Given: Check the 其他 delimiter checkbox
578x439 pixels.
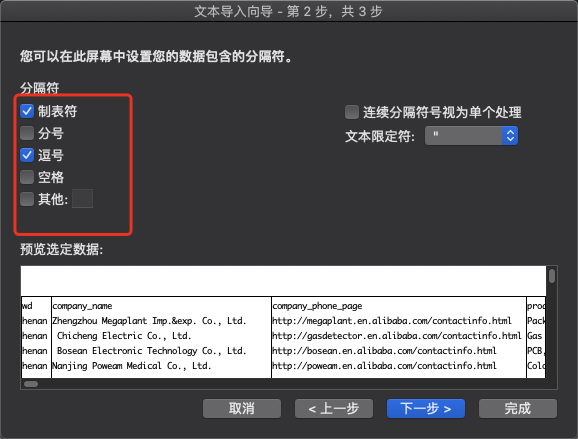Looking at the screenshot, I should click(x=27, y=199).
